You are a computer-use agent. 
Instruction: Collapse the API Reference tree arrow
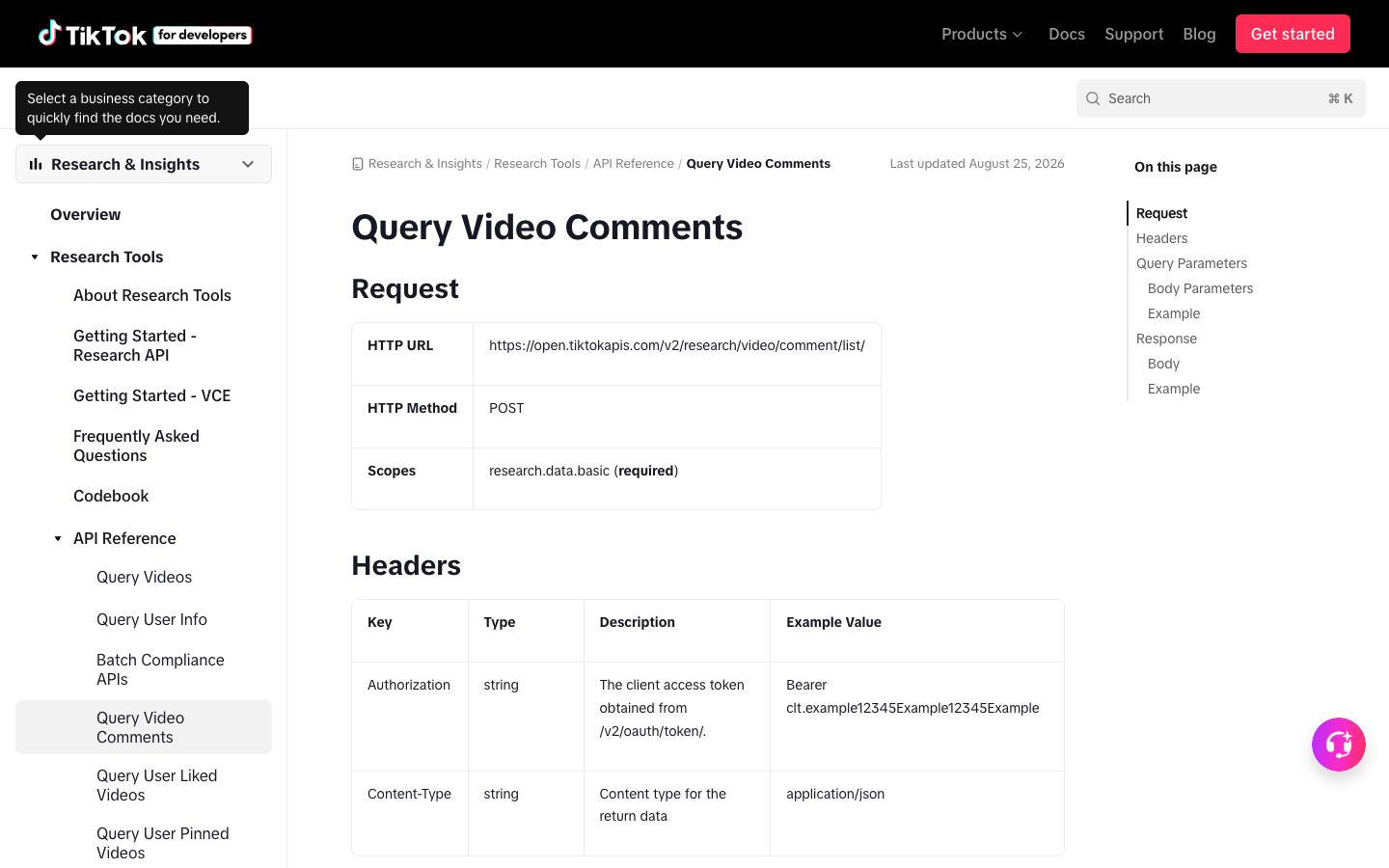(x=58, y=539)
